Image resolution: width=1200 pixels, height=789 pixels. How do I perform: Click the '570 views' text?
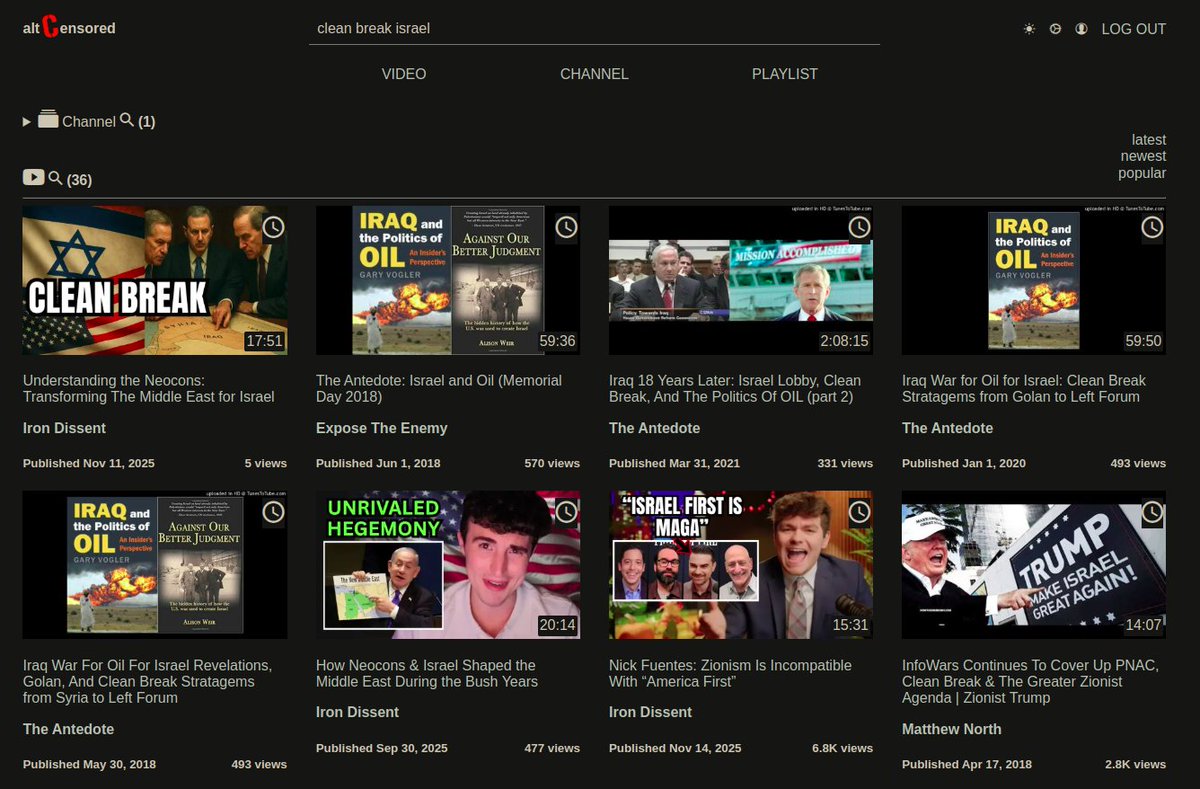coord(552,463)
